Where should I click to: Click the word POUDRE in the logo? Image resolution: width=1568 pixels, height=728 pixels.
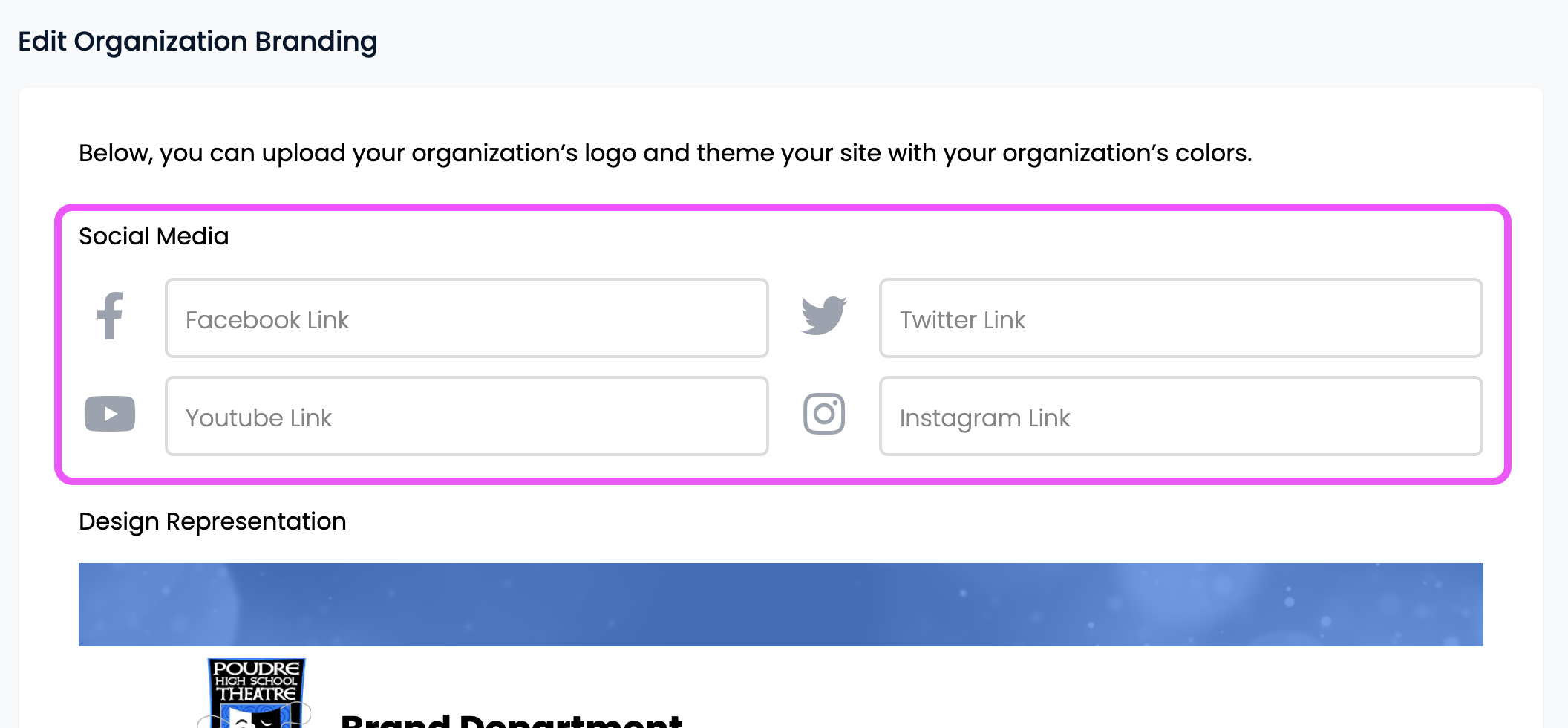tap(256, 668)
